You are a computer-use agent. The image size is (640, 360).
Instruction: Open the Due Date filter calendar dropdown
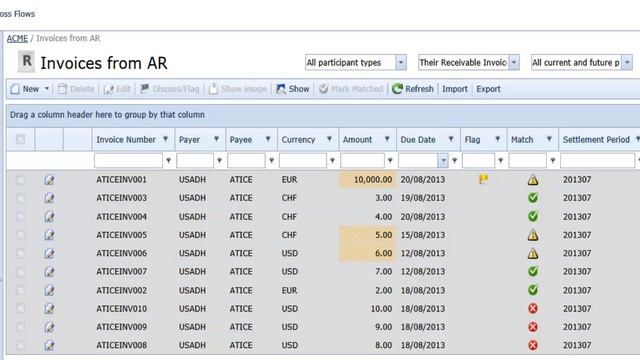click(443, 160)
